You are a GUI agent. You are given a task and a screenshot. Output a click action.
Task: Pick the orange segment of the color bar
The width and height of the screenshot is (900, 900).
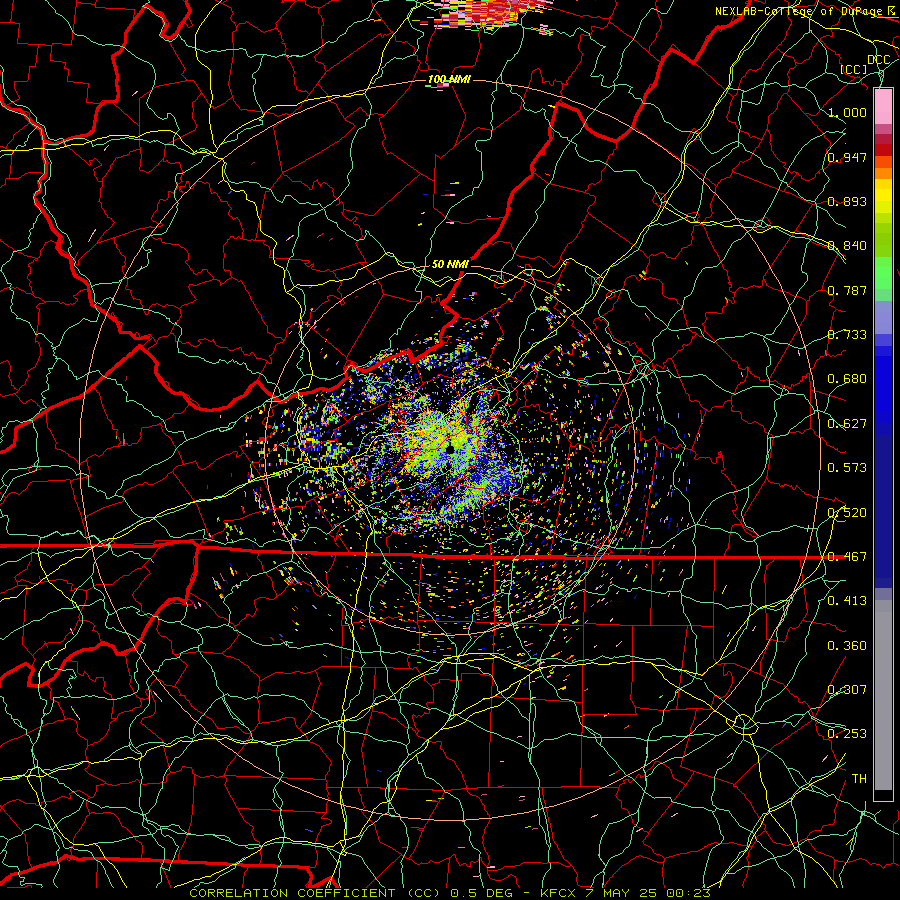pos(883,173)
